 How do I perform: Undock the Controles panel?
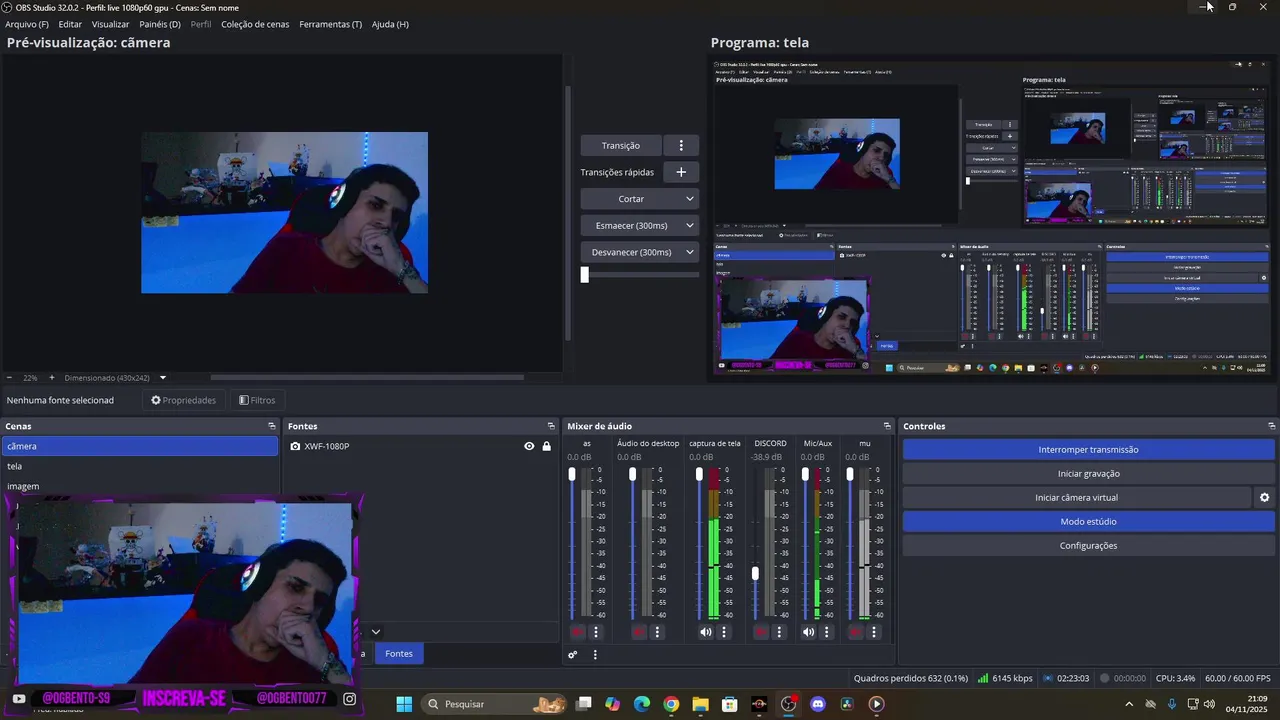1271,426
